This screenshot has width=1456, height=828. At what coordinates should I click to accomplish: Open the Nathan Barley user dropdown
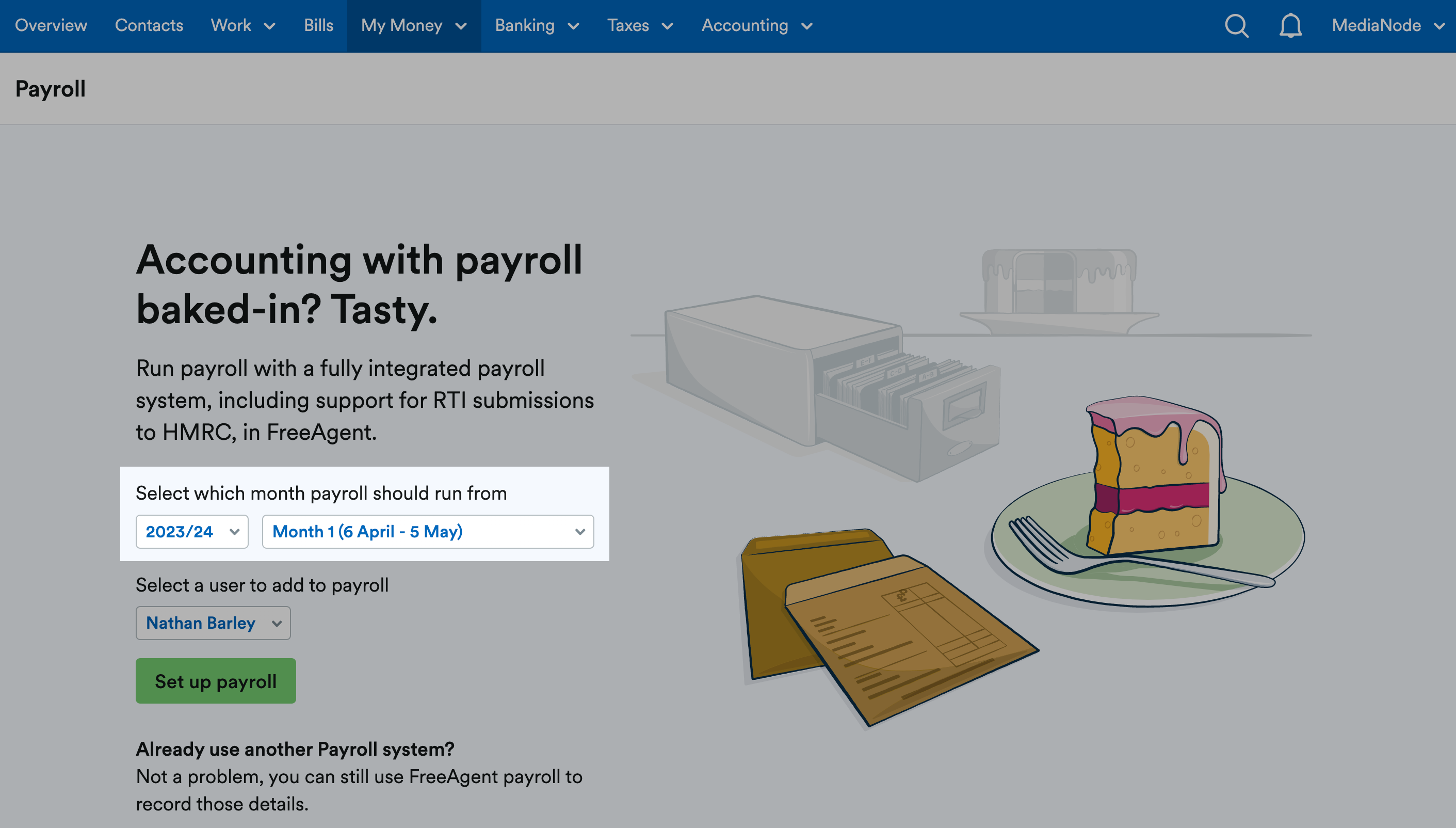coord(213,623)
